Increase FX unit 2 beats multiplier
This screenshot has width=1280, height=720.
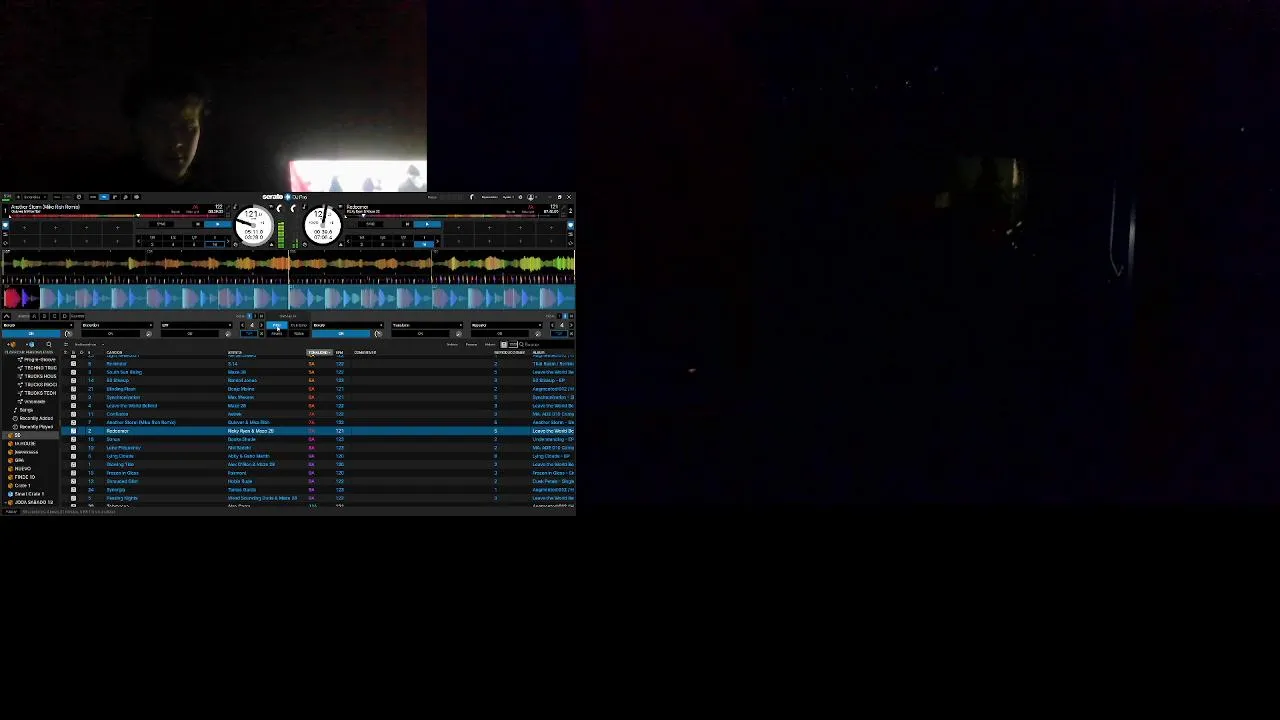click(571, 325)
